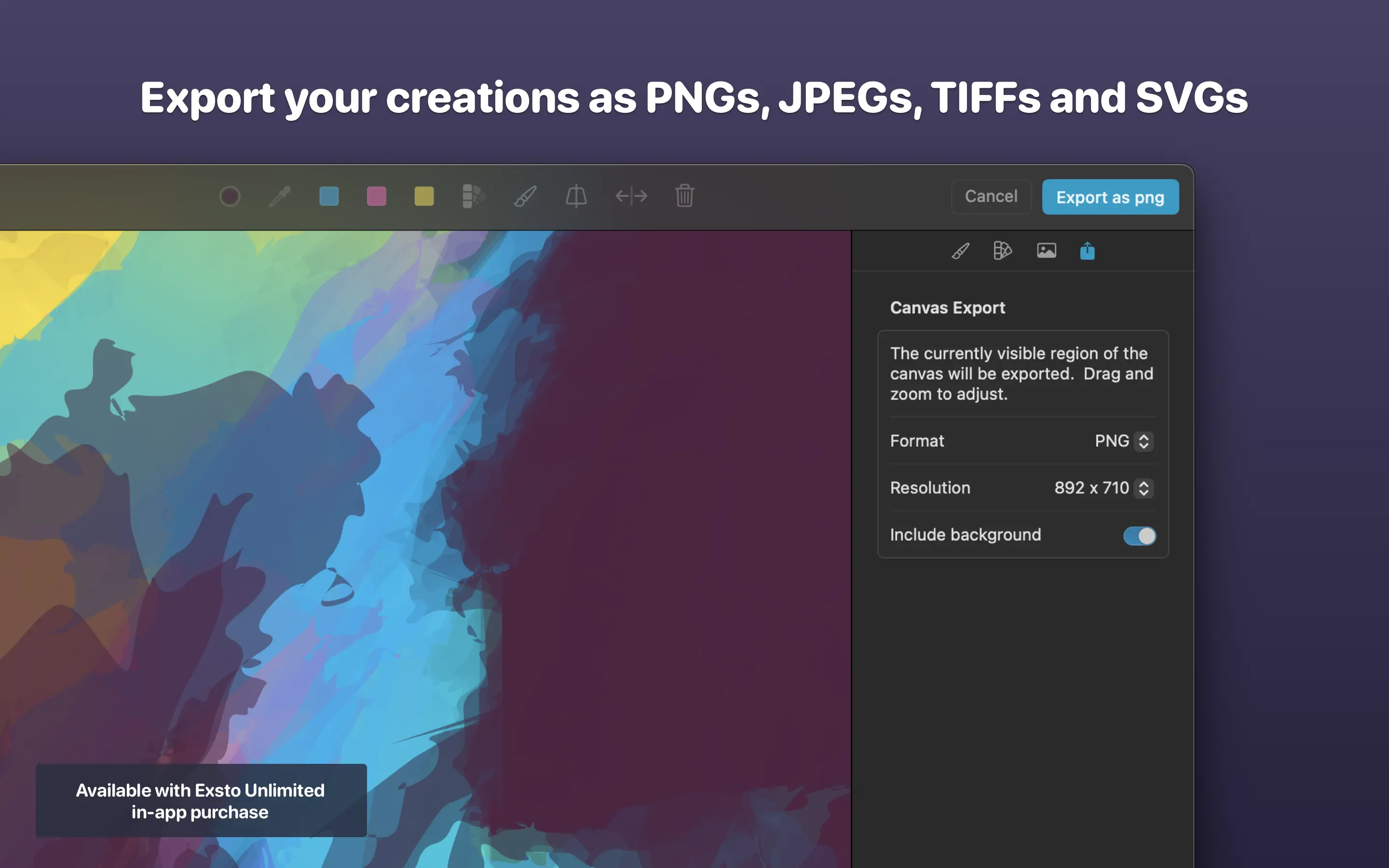1389x868 pixels.
Task: Open the palette swatches icon in toolbar
Action: click(x=473, y=196)
